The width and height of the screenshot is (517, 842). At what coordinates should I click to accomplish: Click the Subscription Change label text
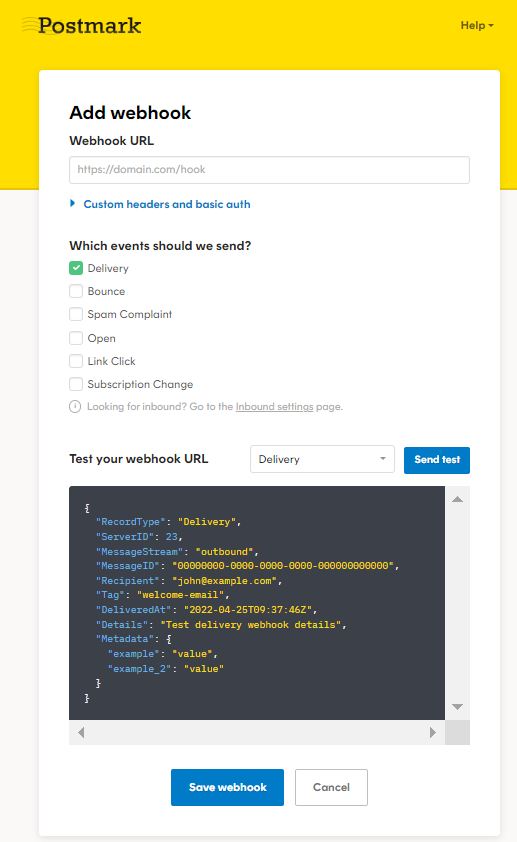coord(140,384)
